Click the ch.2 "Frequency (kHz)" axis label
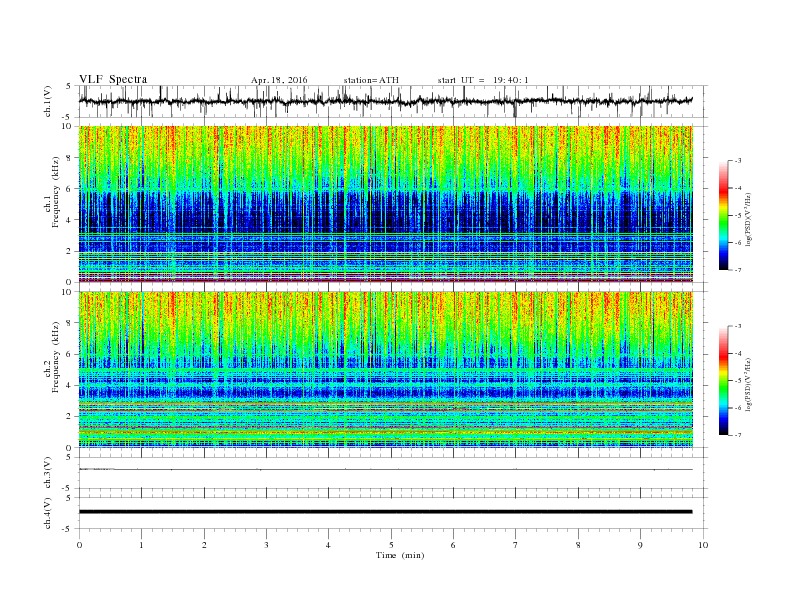Screen dimensions: 792x612 pos(55,356)
